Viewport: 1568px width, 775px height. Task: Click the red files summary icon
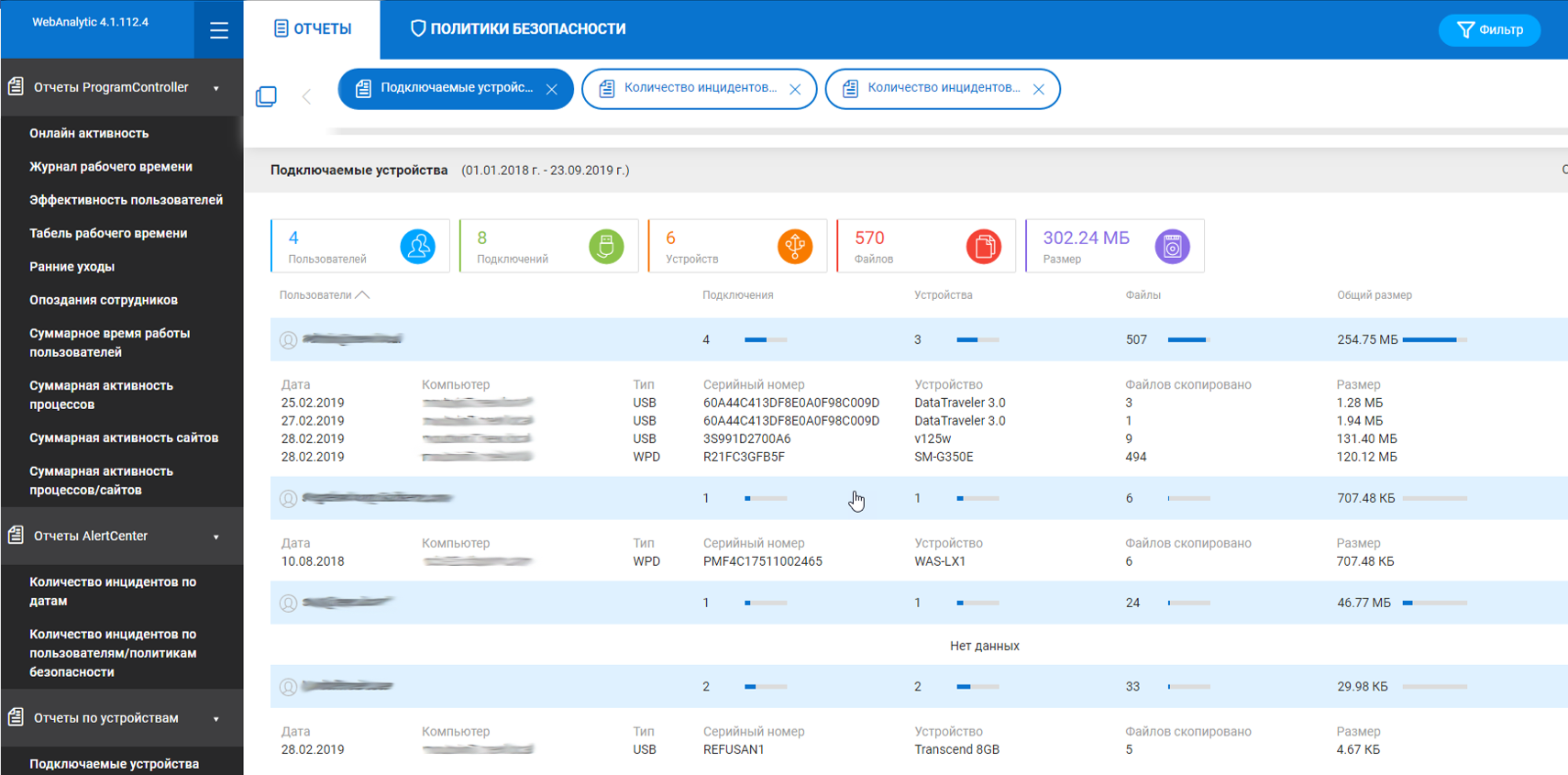tap(983, 247)
